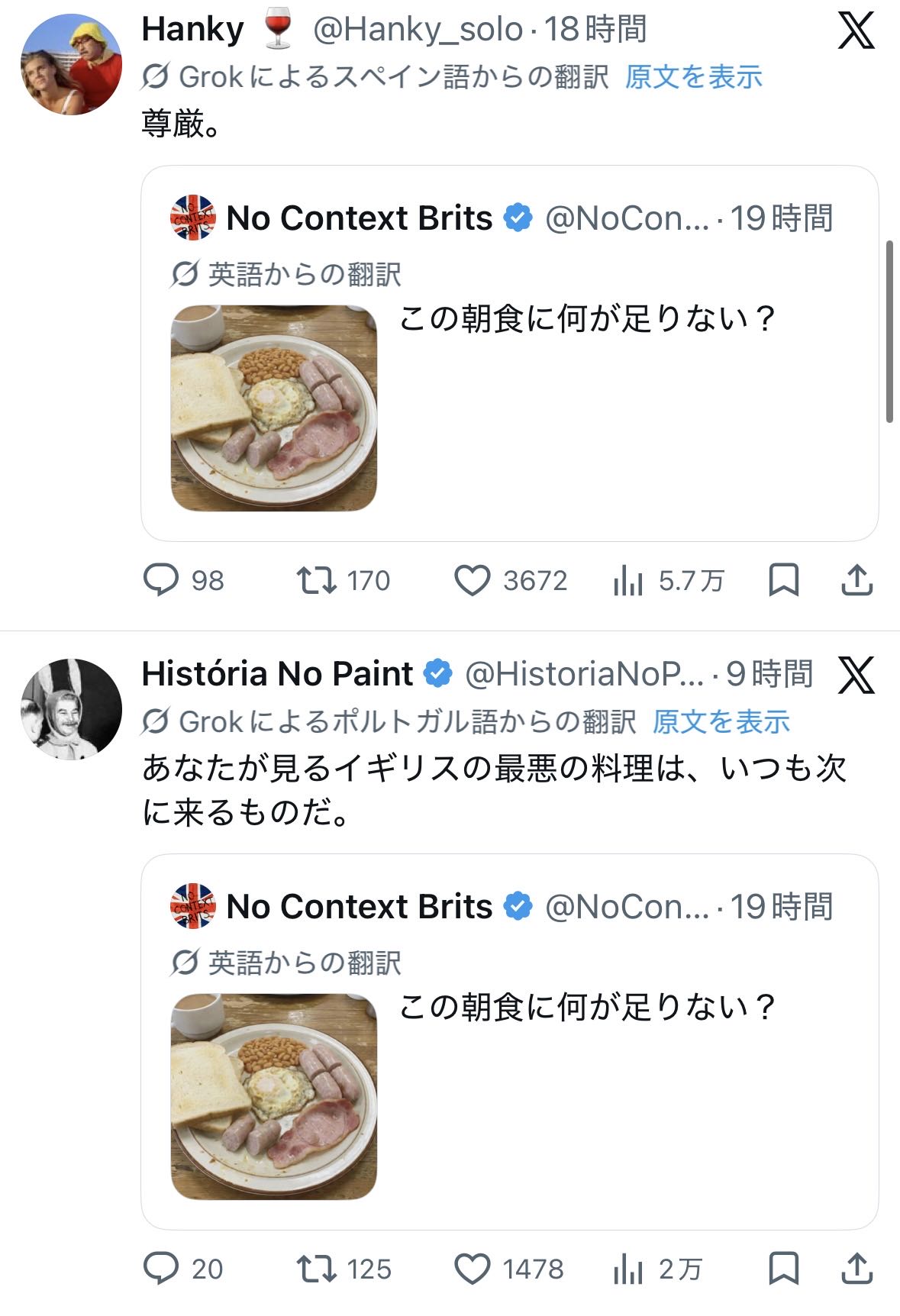Bookmark Hanky's post
Viewport: 900px width, 1316px height.
pos(784,580)
